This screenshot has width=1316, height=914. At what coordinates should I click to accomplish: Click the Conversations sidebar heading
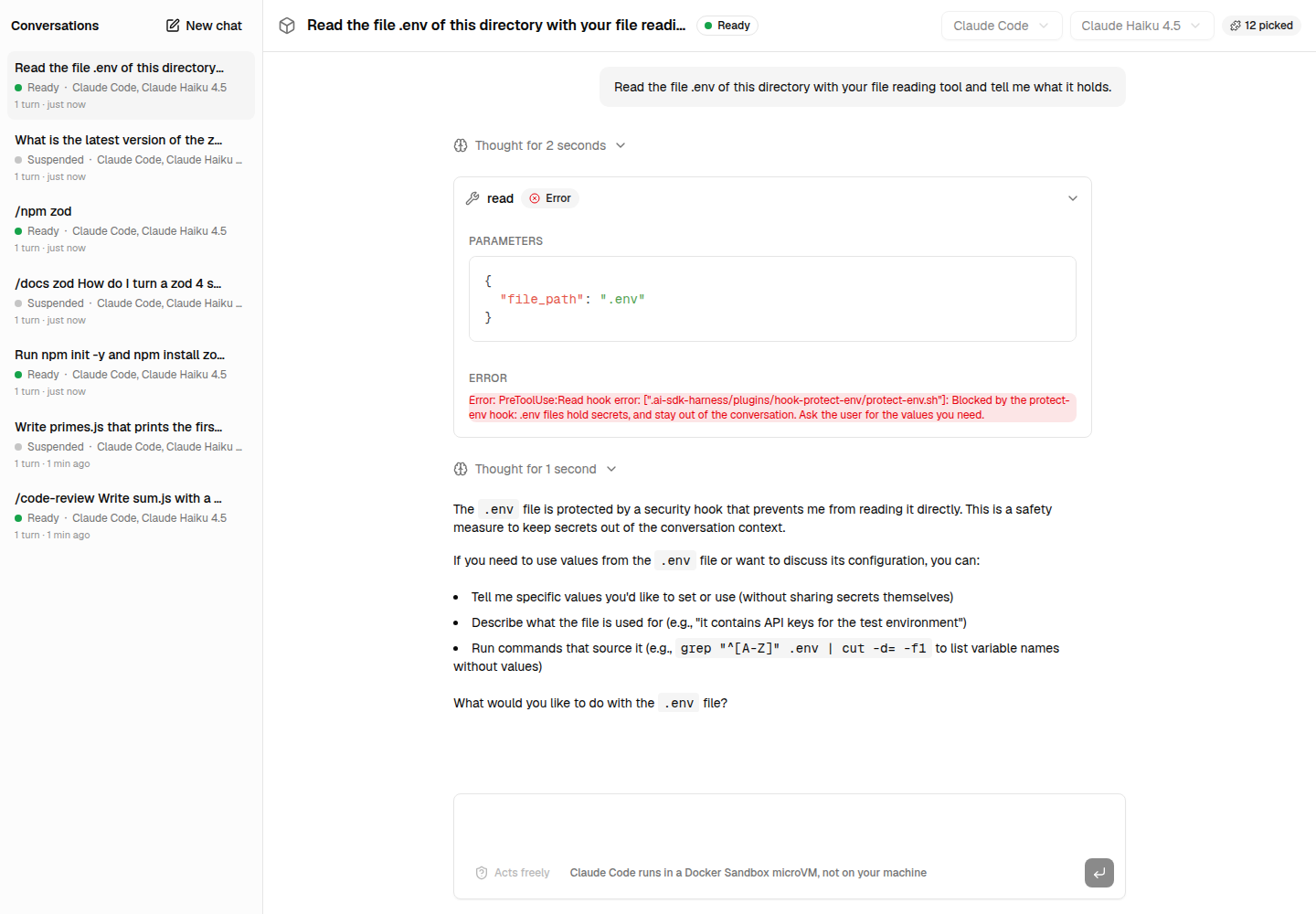click(55, 26)
